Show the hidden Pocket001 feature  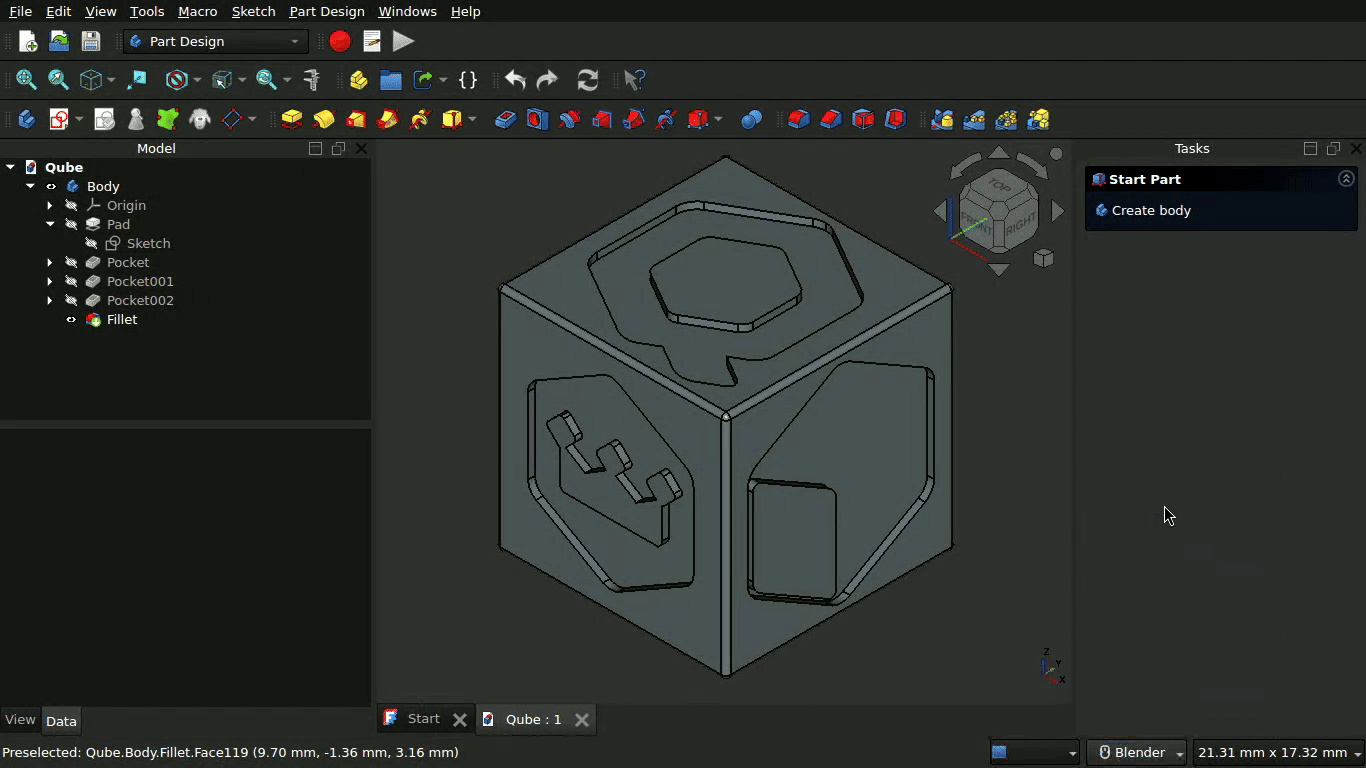click(x=71, y=282)
